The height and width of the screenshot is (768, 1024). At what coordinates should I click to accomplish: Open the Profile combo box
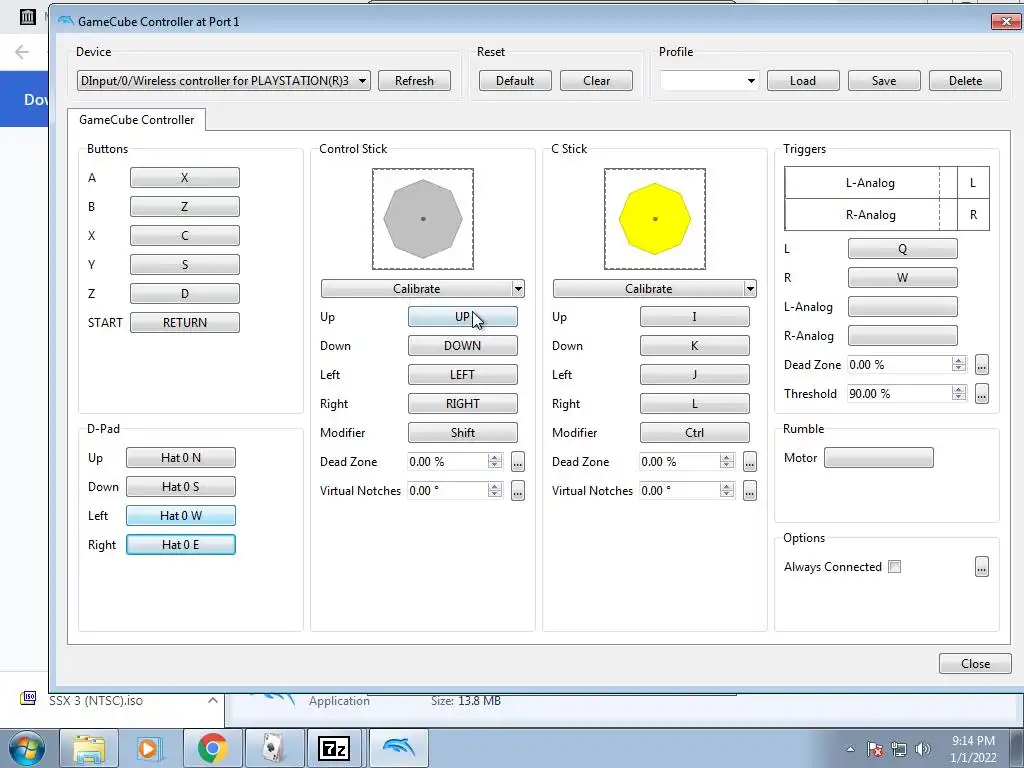point(709,81)
